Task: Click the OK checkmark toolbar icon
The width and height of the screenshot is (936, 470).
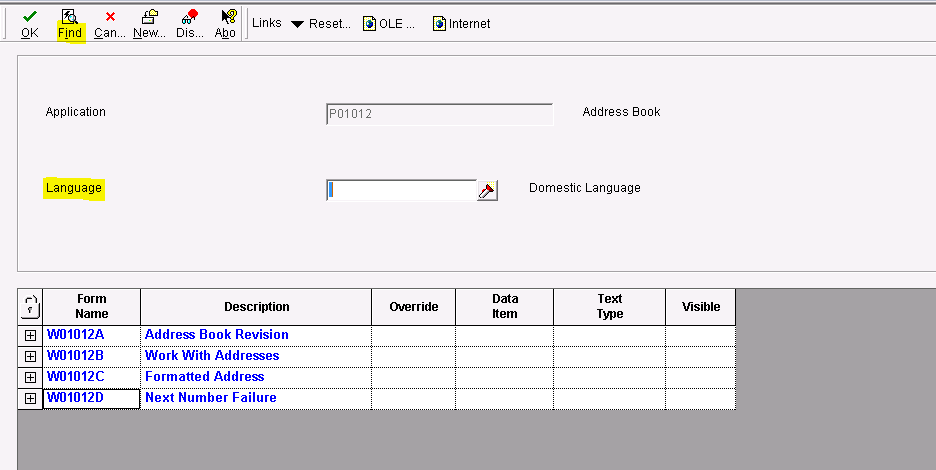Action: [30, 17]
